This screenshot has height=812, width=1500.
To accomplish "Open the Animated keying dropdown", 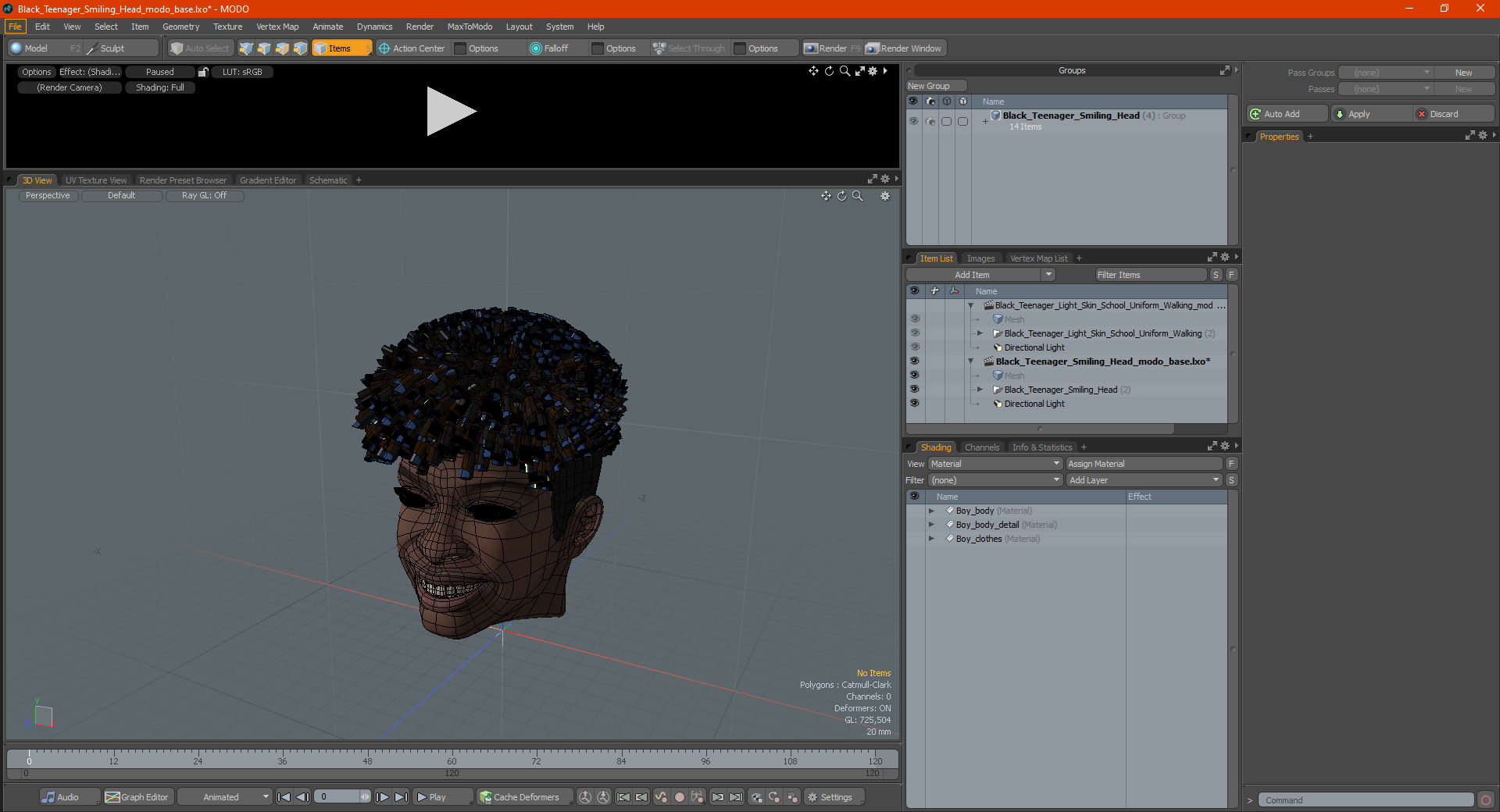I will pyautogui.click(x=224, y=797).
